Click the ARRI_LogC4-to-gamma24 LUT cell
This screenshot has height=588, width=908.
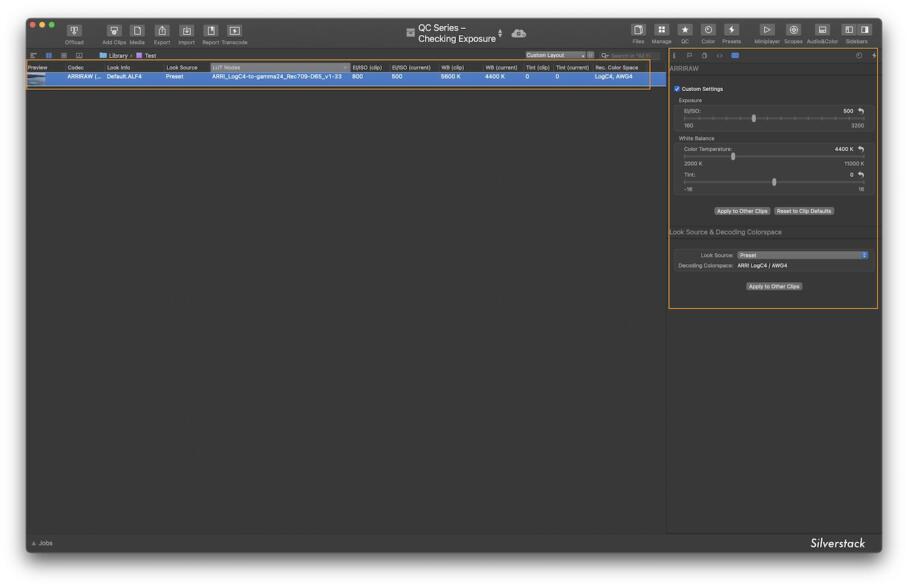(277, 76)
